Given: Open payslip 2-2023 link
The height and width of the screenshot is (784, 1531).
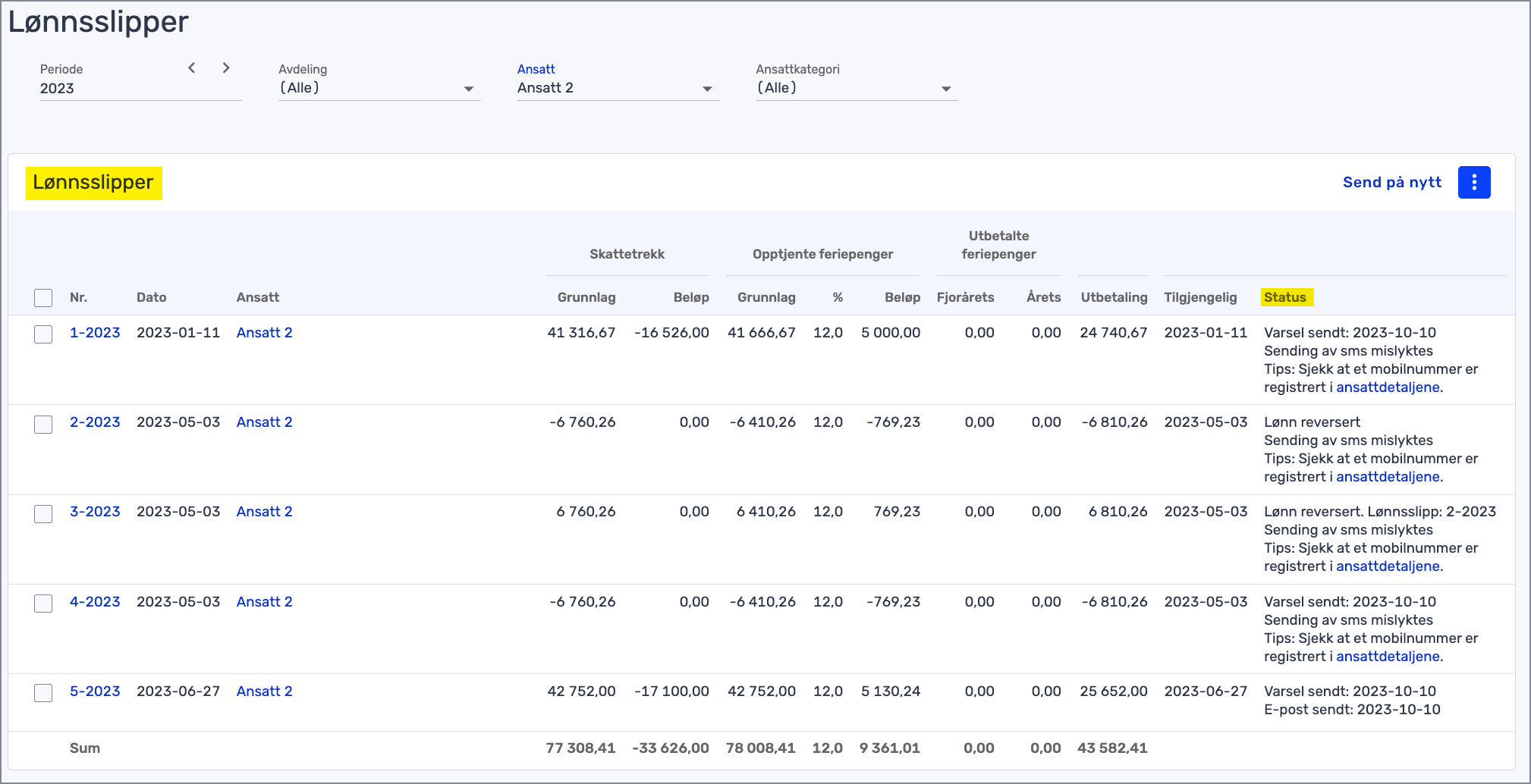Looking at the screenshot, I should pyautogui.click(x=95, y=422).
